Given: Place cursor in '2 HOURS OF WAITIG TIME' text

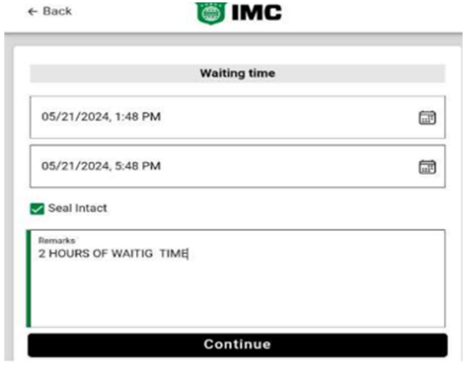Looking at the screenshot, I should pos(113,254).
